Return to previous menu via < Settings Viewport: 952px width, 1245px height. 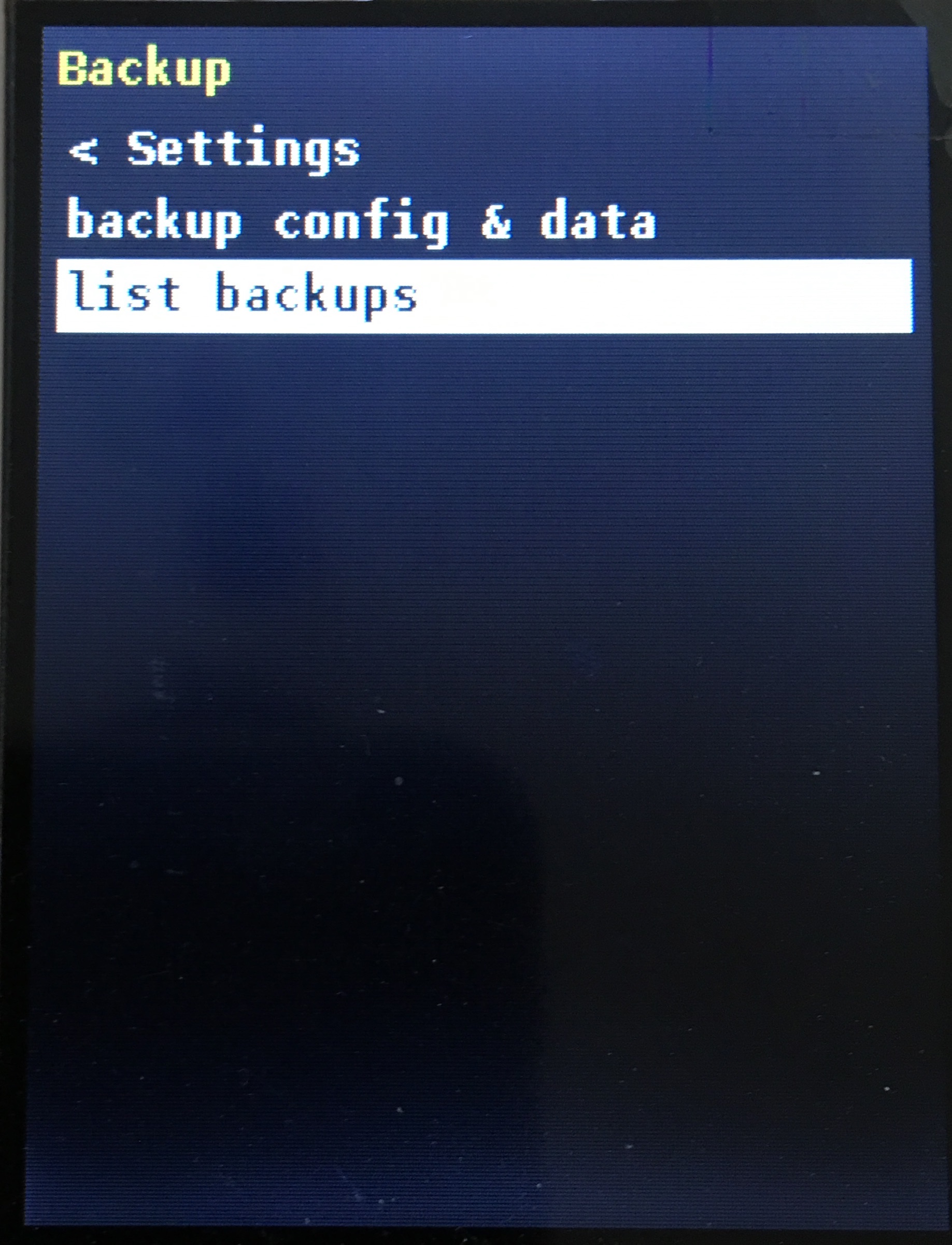pos(214,150)
